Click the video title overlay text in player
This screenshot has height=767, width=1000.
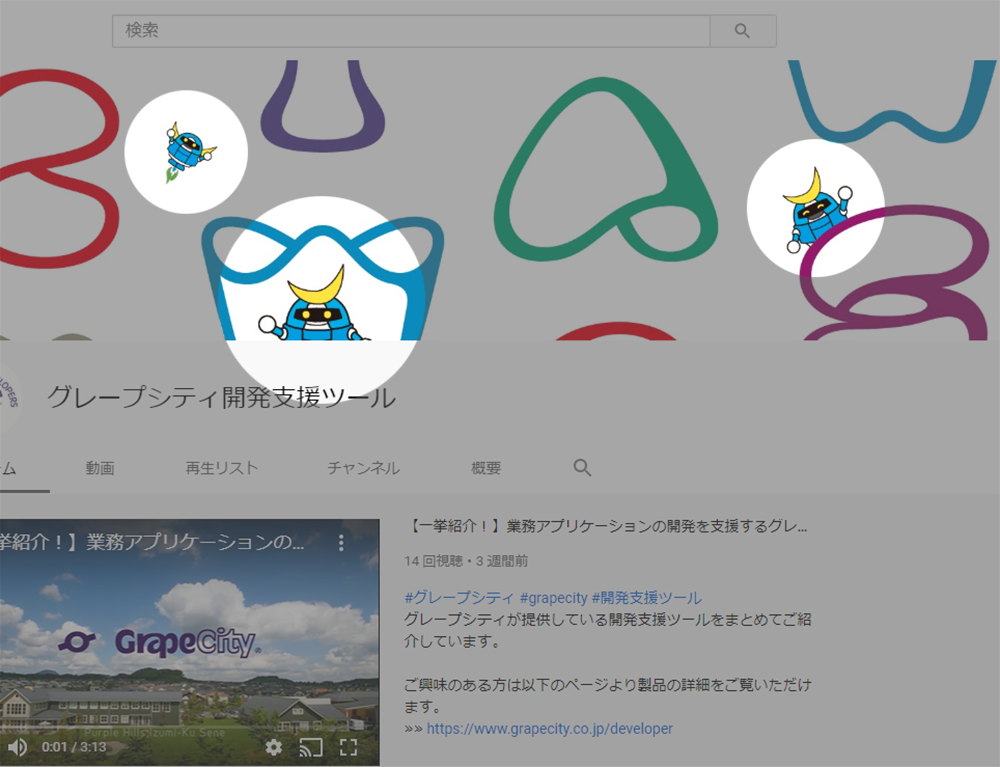click(152, 542)
